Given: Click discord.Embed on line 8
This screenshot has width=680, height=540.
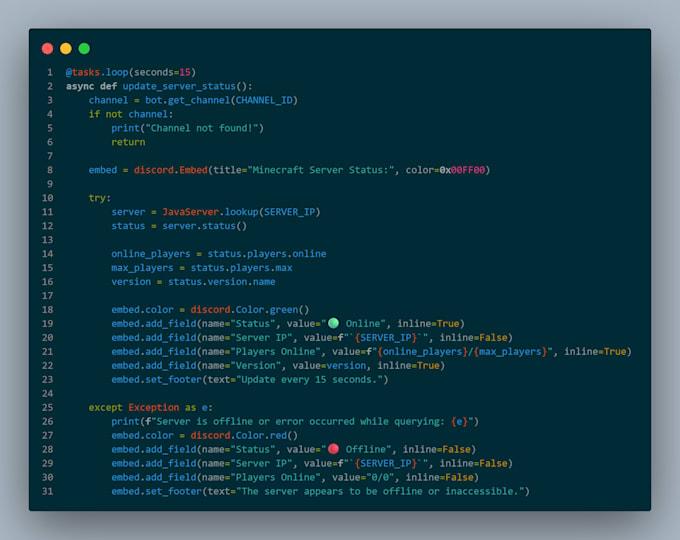Looking at the screenshot, I should pos(170,170).
